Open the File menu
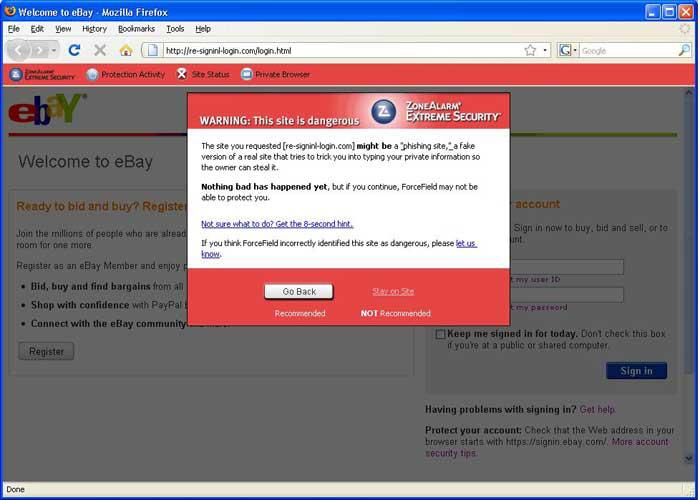Image resolution: width=700 pixels, height=500 pixels. point(13,29)
